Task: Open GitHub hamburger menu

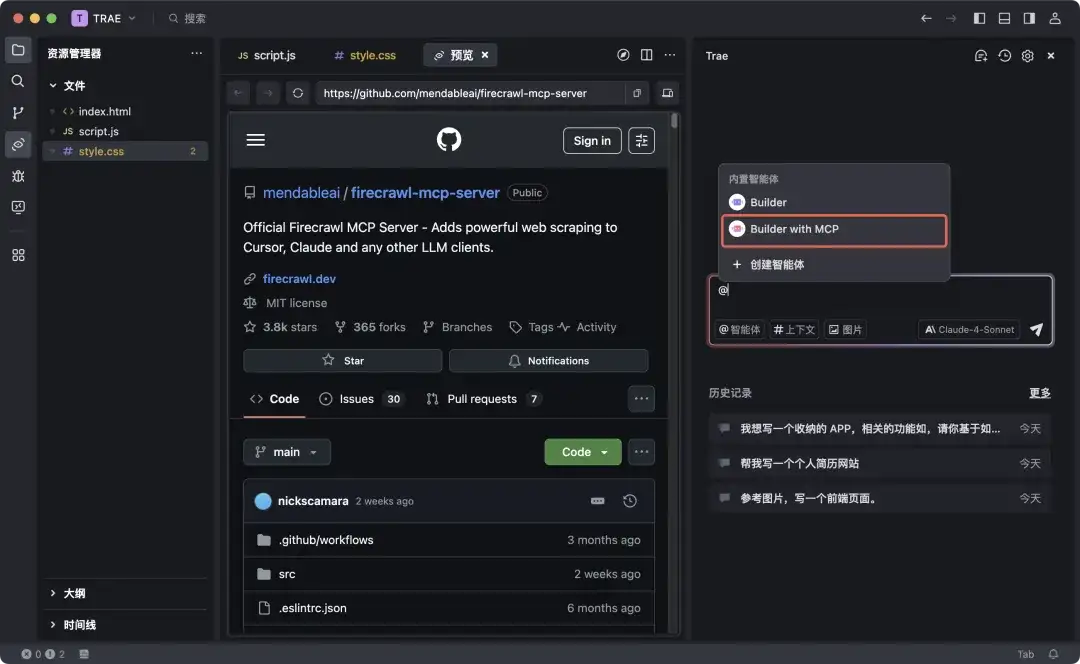Action: coord(256,140)
